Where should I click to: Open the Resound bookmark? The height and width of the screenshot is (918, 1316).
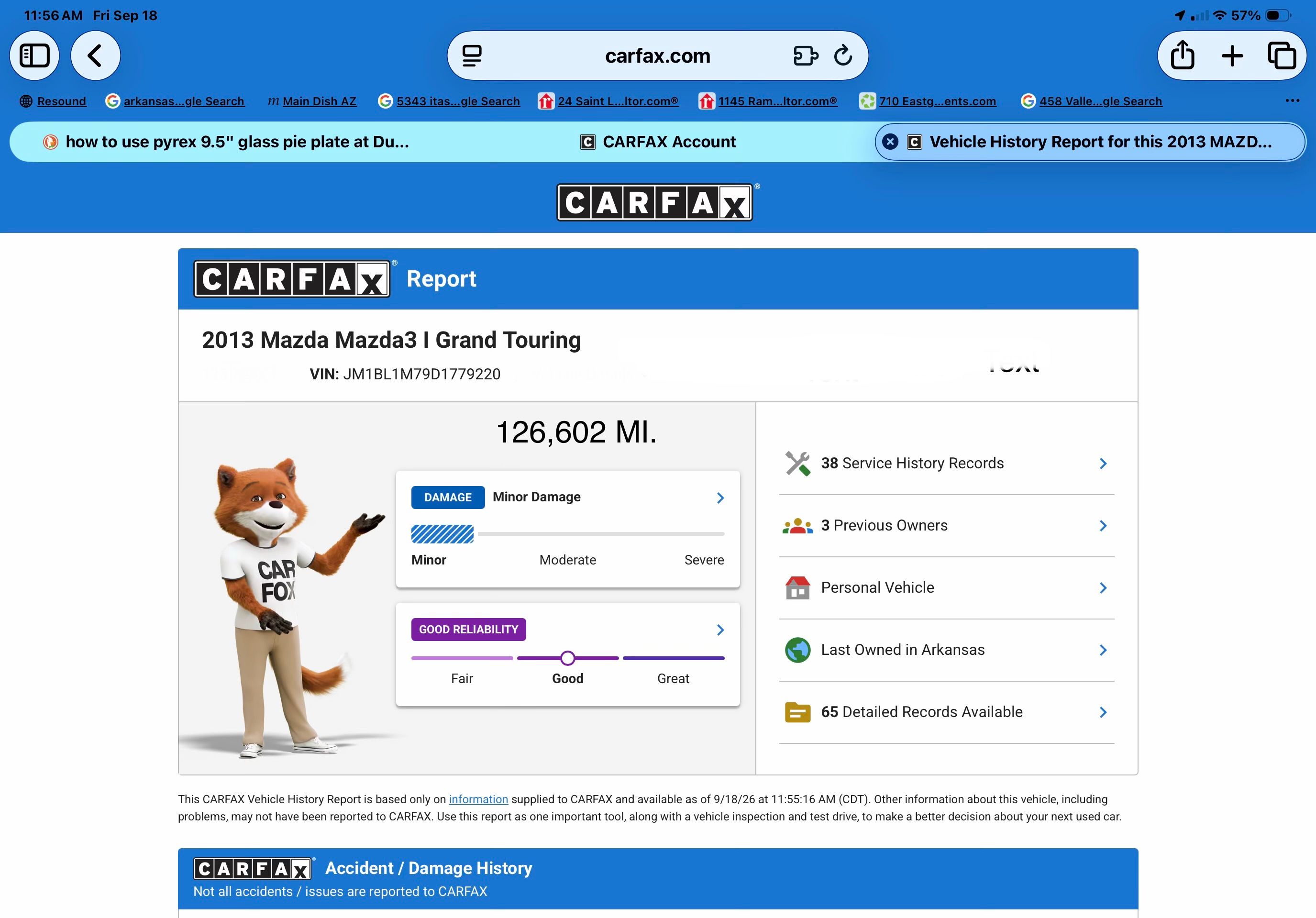click(x=53, y=101)
